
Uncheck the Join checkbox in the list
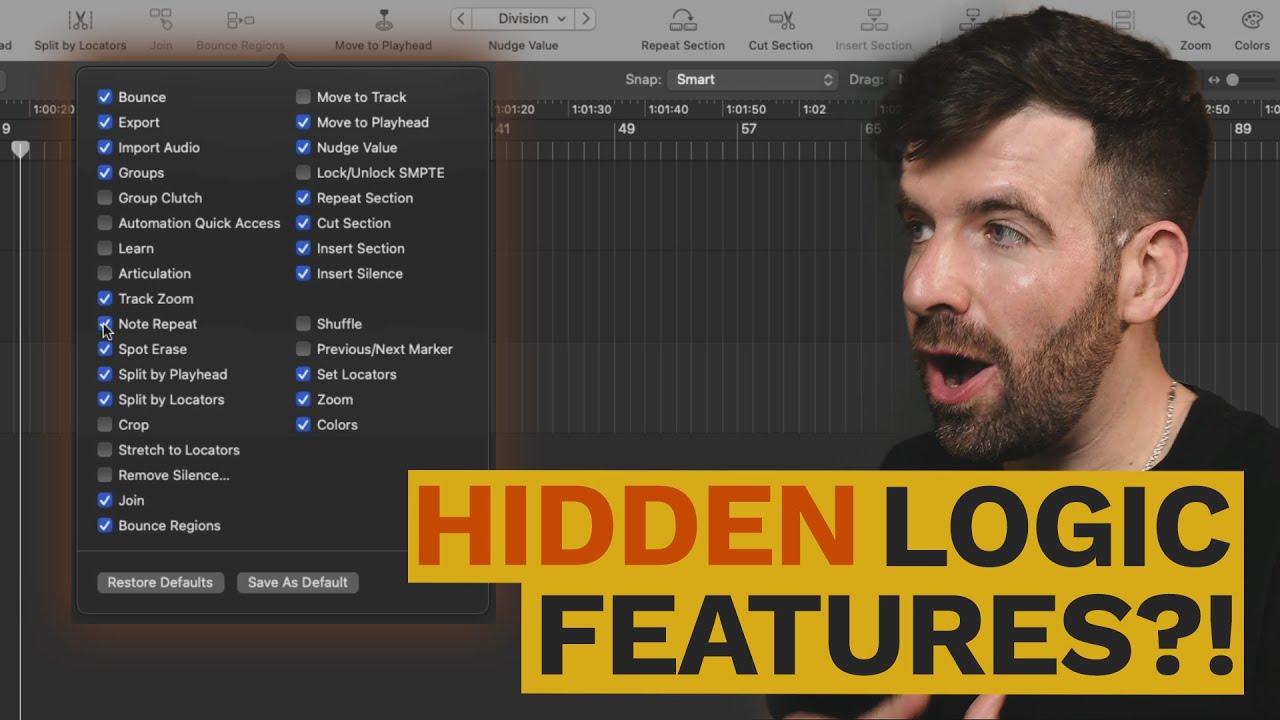tap(105, 500)
